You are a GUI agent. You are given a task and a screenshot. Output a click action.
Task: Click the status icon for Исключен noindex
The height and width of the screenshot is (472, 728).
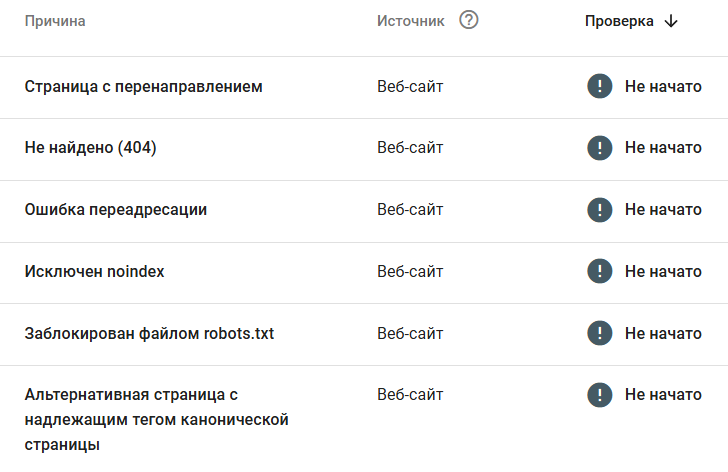point(600,272)
